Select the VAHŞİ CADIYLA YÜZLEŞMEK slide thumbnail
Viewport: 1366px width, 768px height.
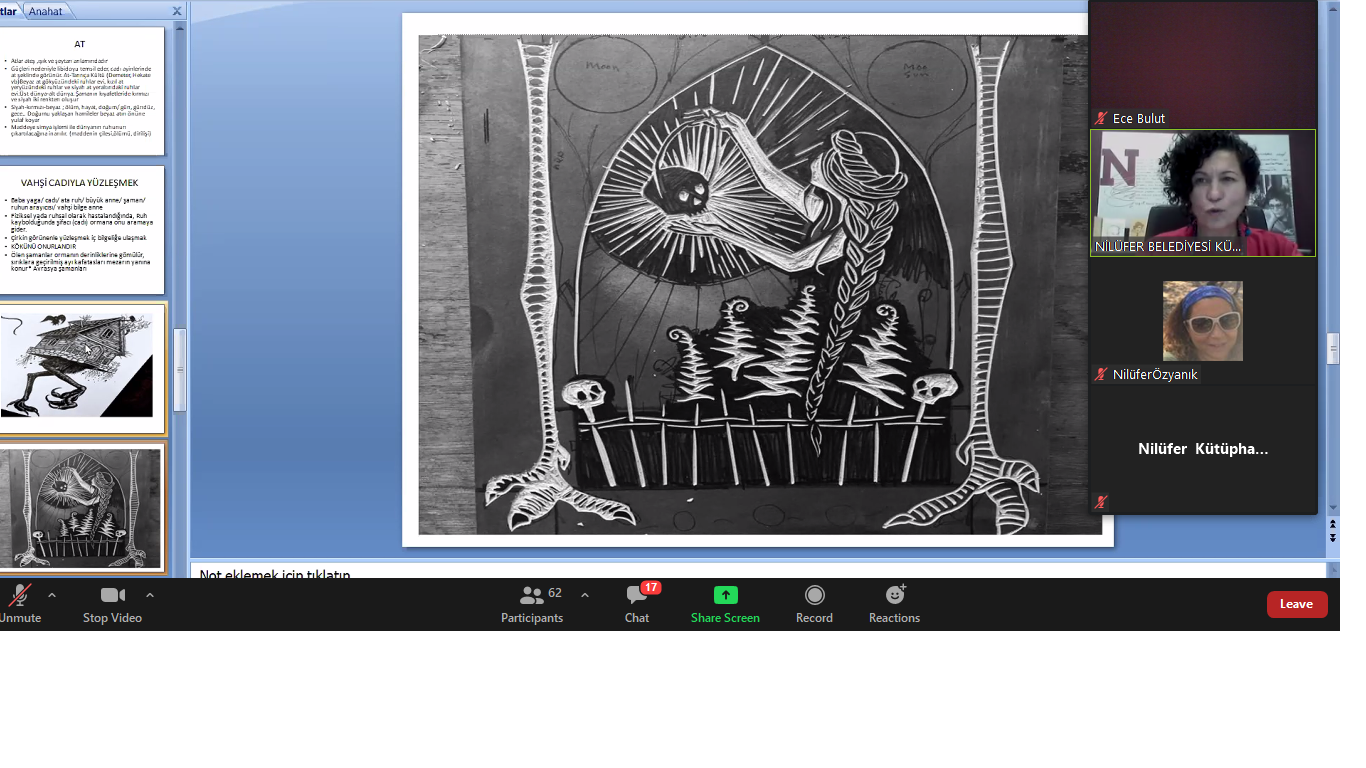point(80,230)
